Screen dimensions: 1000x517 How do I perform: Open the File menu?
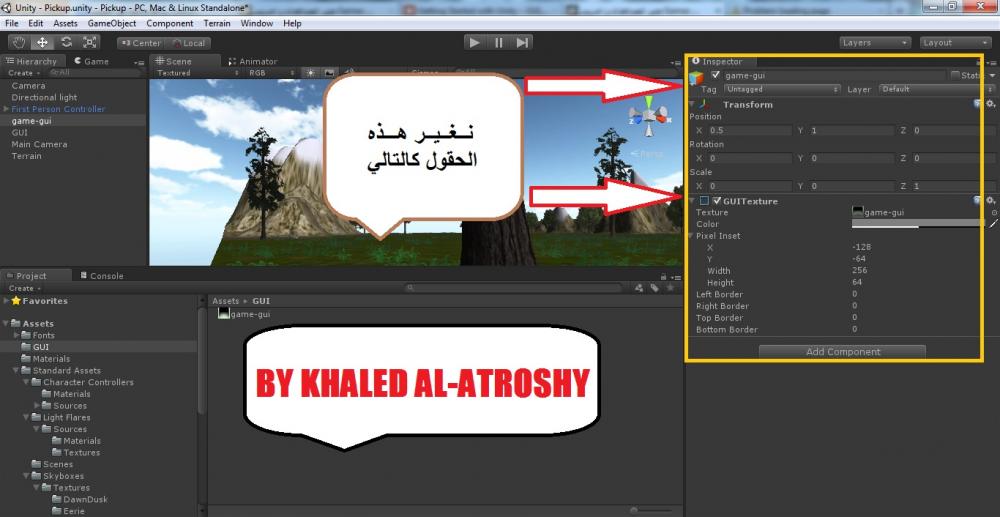(11, 23)
